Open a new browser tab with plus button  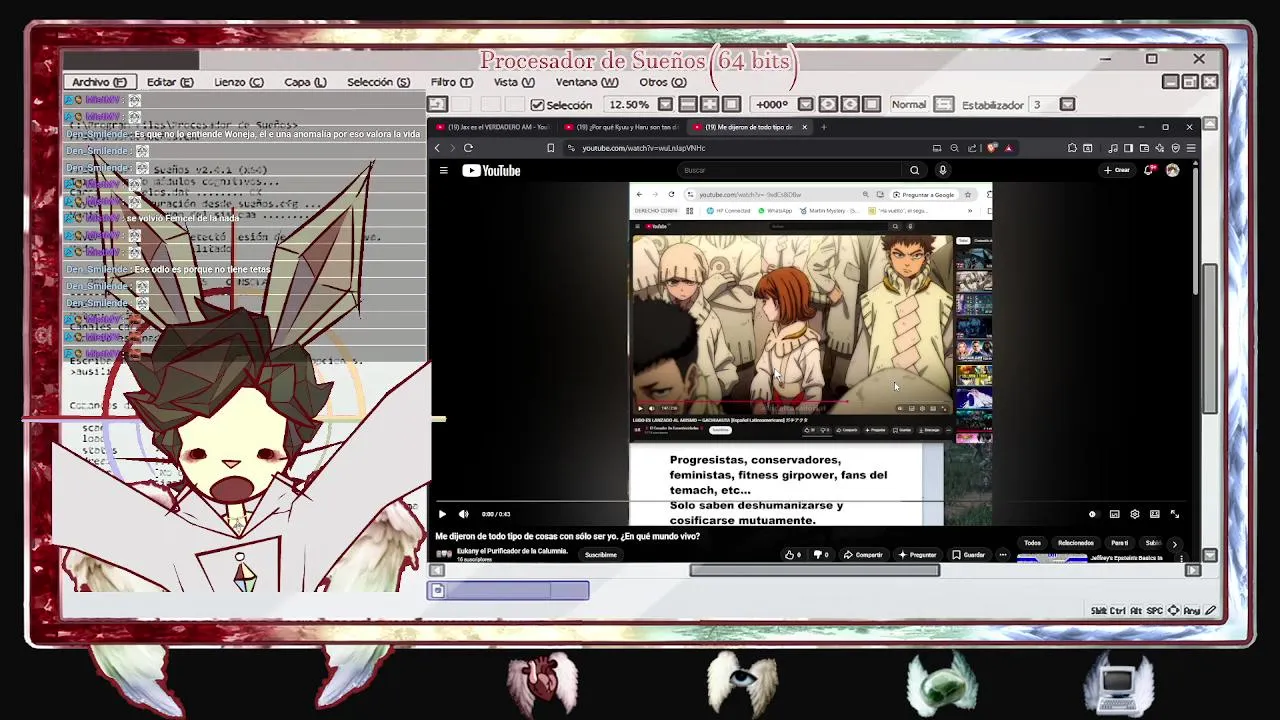coord(823,127)
